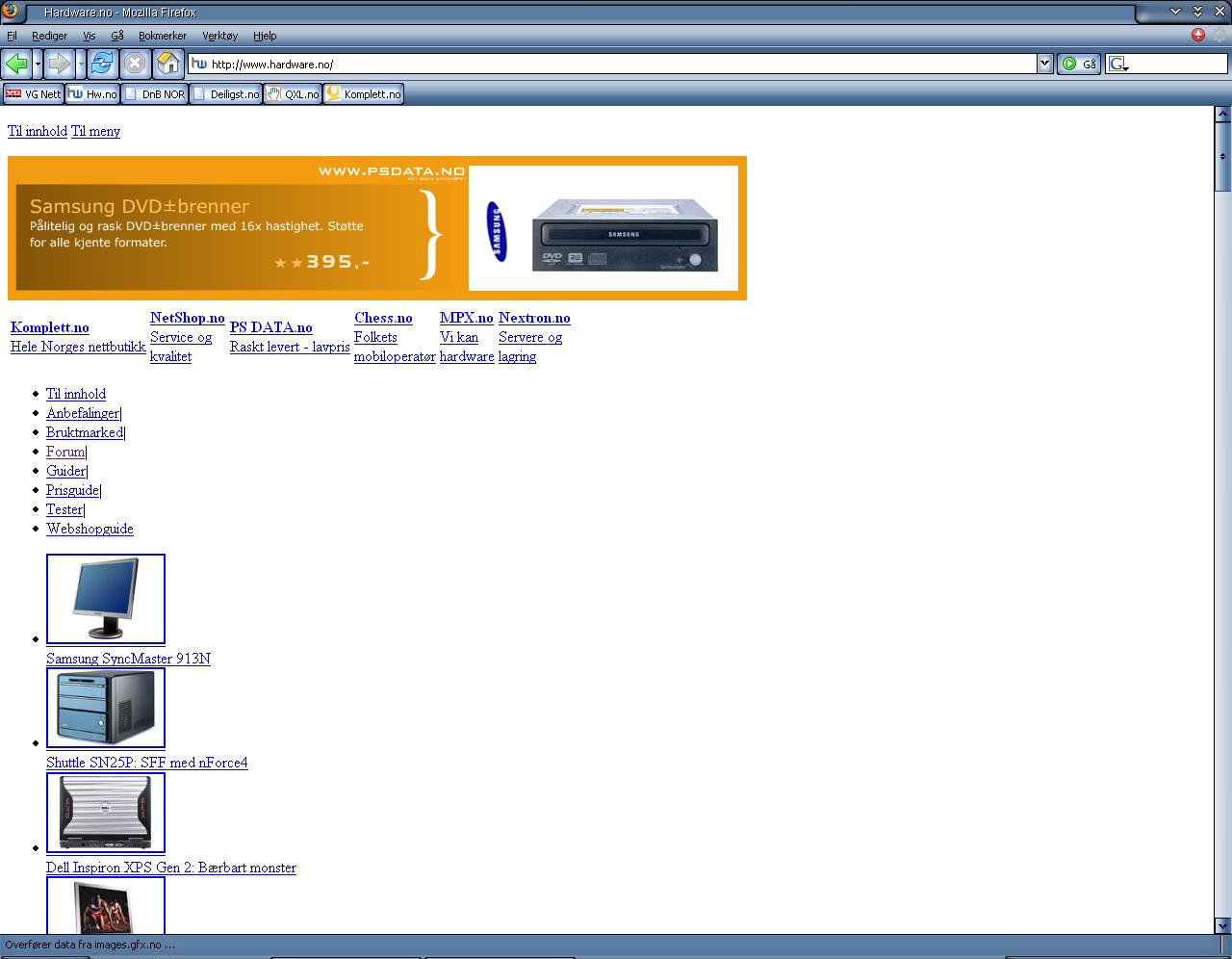Click the Shuttle SN25P PC thumbnail
The image size is (1232, 959).
(x=106, y=708)
